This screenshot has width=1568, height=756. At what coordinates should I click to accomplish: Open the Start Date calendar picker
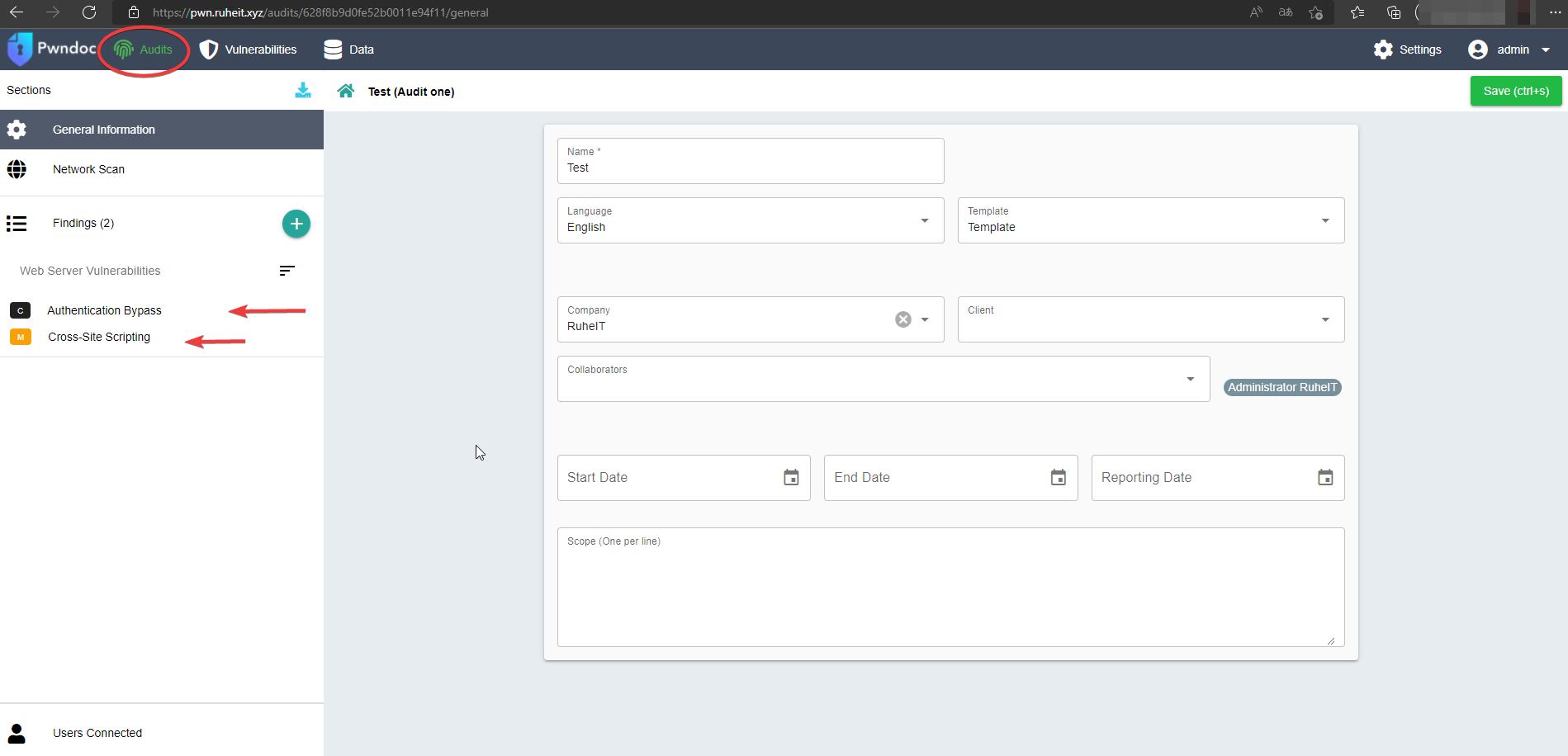click(x=791, y=478)
